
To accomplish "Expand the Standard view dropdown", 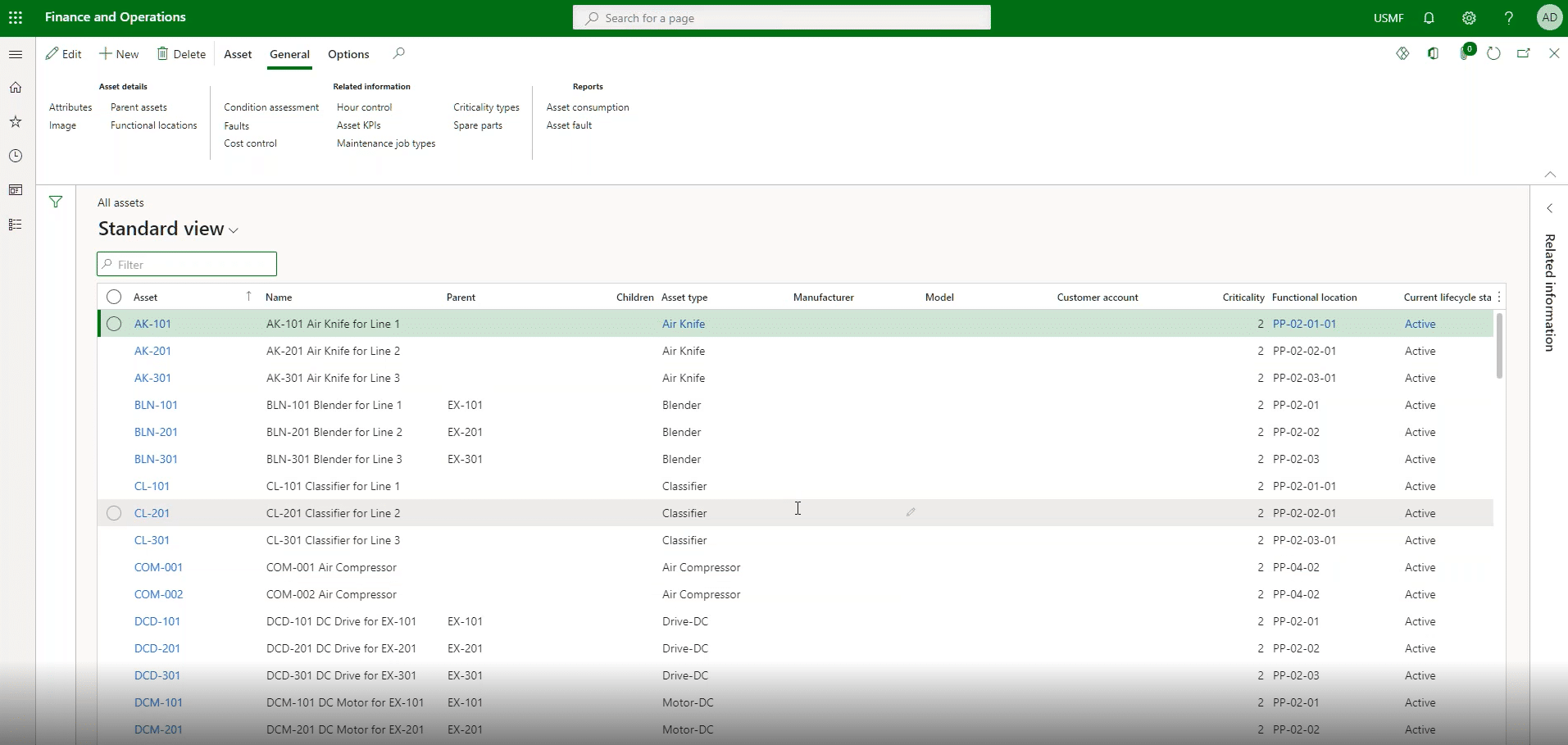I will coord(233,229).
